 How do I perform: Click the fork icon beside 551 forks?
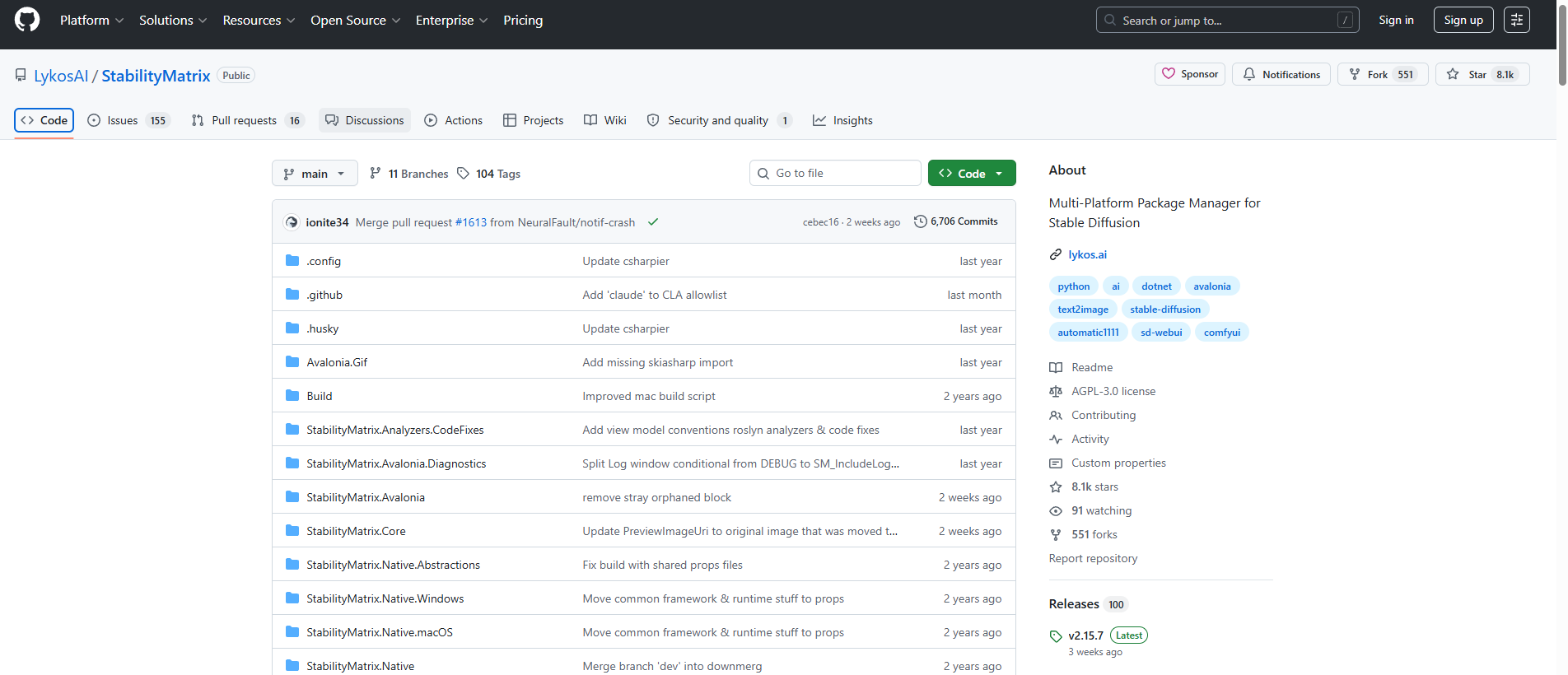[1056, 535]
